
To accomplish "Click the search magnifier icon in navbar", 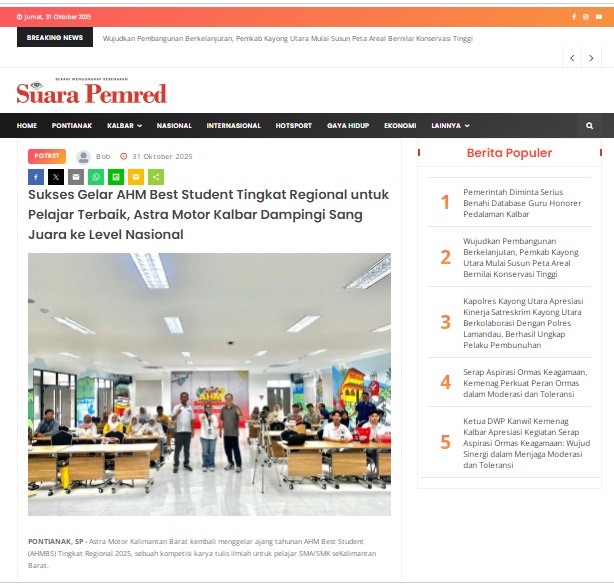I will click(589, 126).
